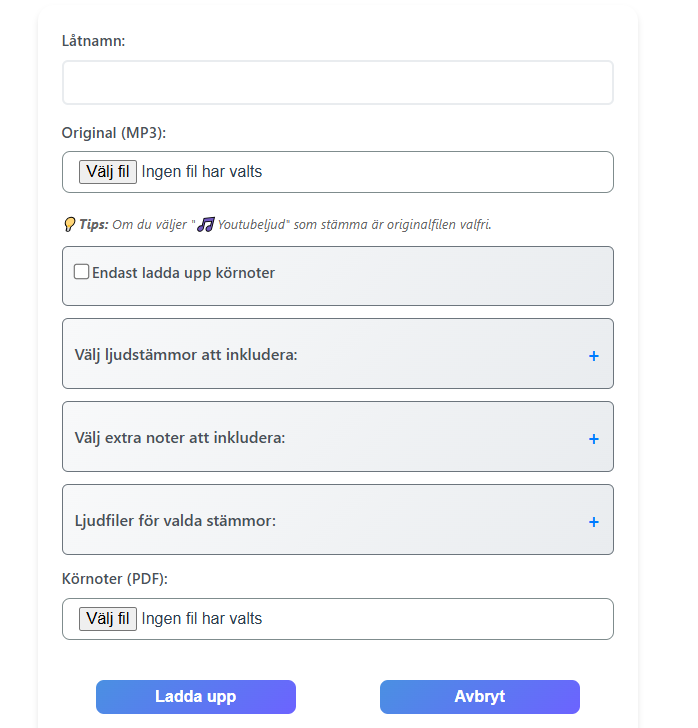This screenshot has width=698, height=728.
Task: Click plus icon for Ljudfiler section
Action: click(x=593, y=521)
